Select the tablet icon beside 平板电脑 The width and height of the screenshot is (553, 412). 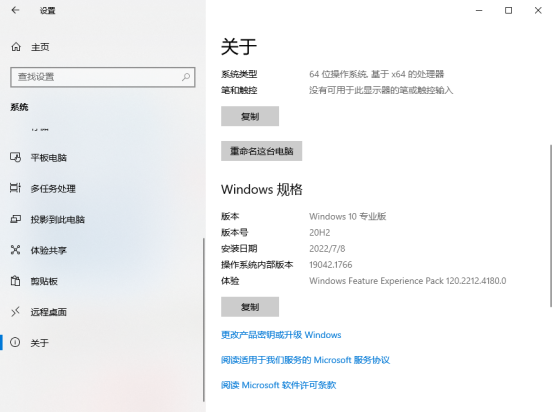[16, 157]
